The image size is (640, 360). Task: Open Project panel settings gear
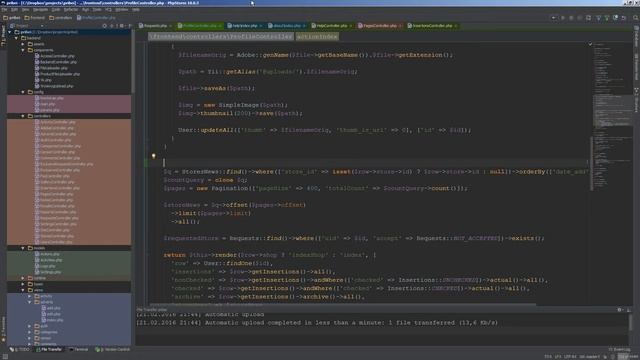[x=121, y=26]
